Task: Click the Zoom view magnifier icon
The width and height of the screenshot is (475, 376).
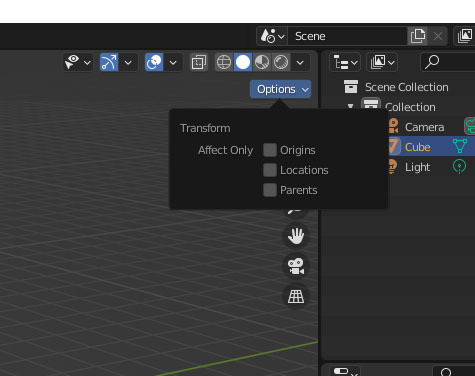Action: pyautogui.click(x=296, y=212)
